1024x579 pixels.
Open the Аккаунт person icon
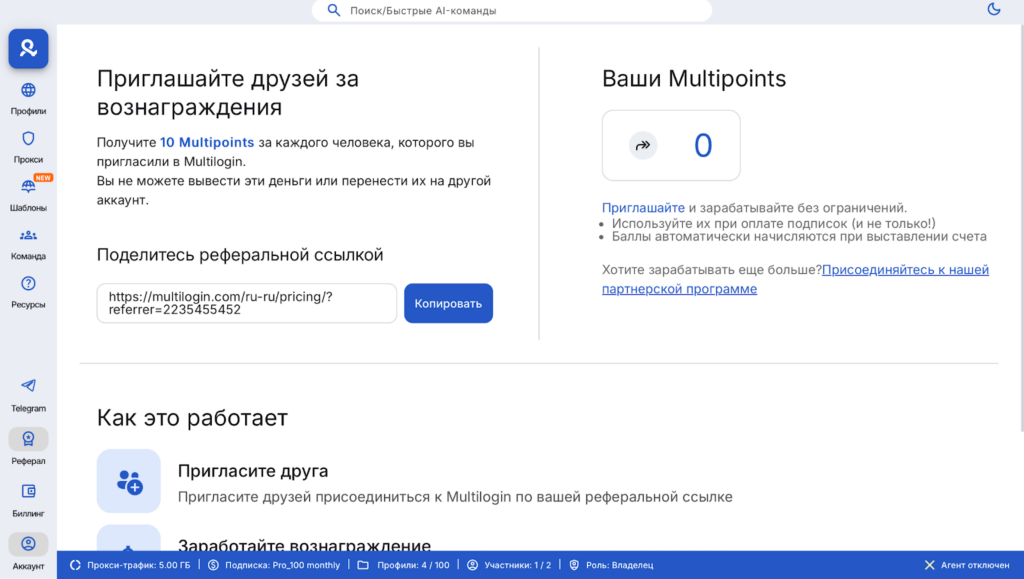28,544
